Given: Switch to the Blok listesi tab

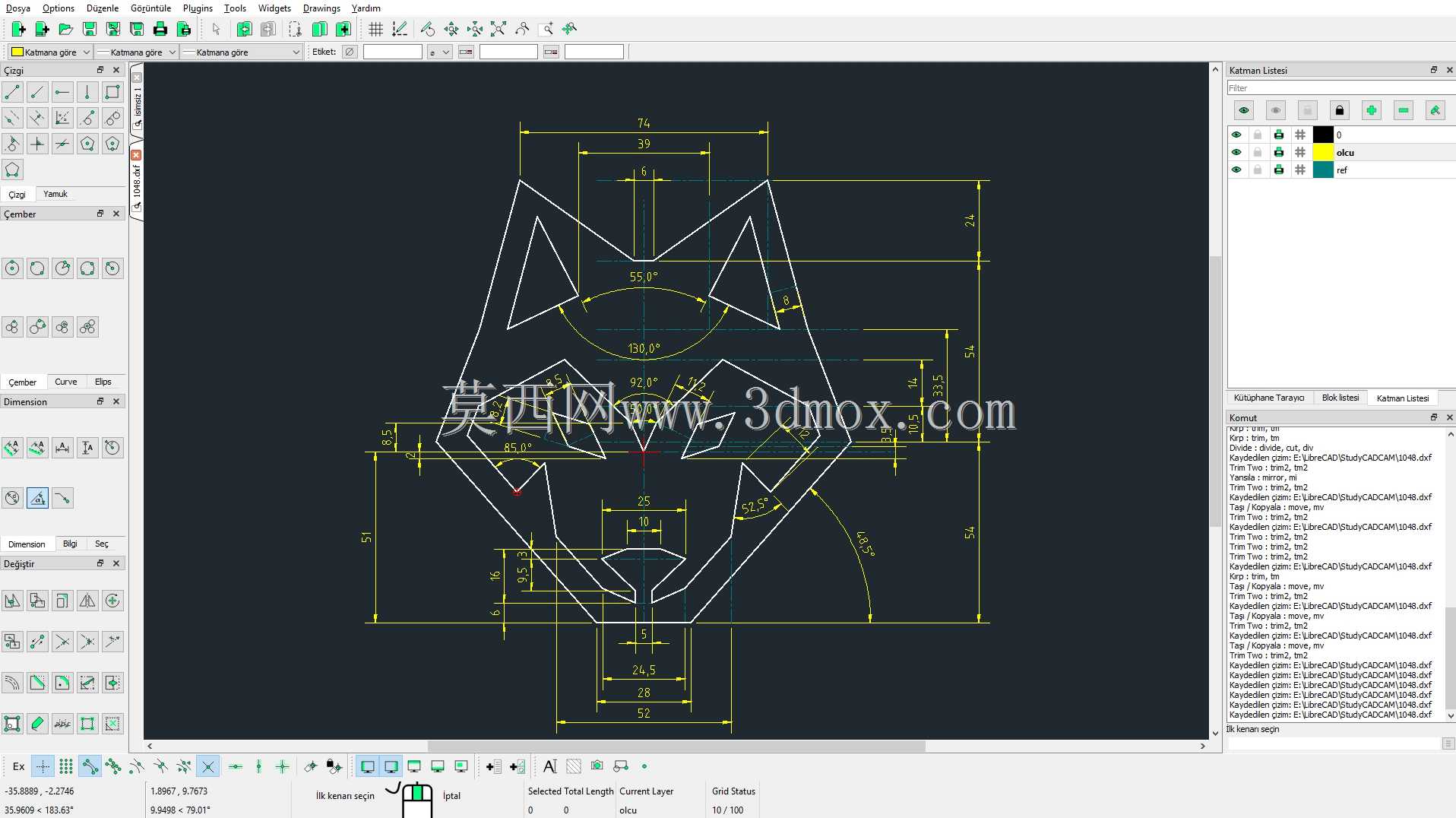Looking at the screenshot, I should 1340,398.
